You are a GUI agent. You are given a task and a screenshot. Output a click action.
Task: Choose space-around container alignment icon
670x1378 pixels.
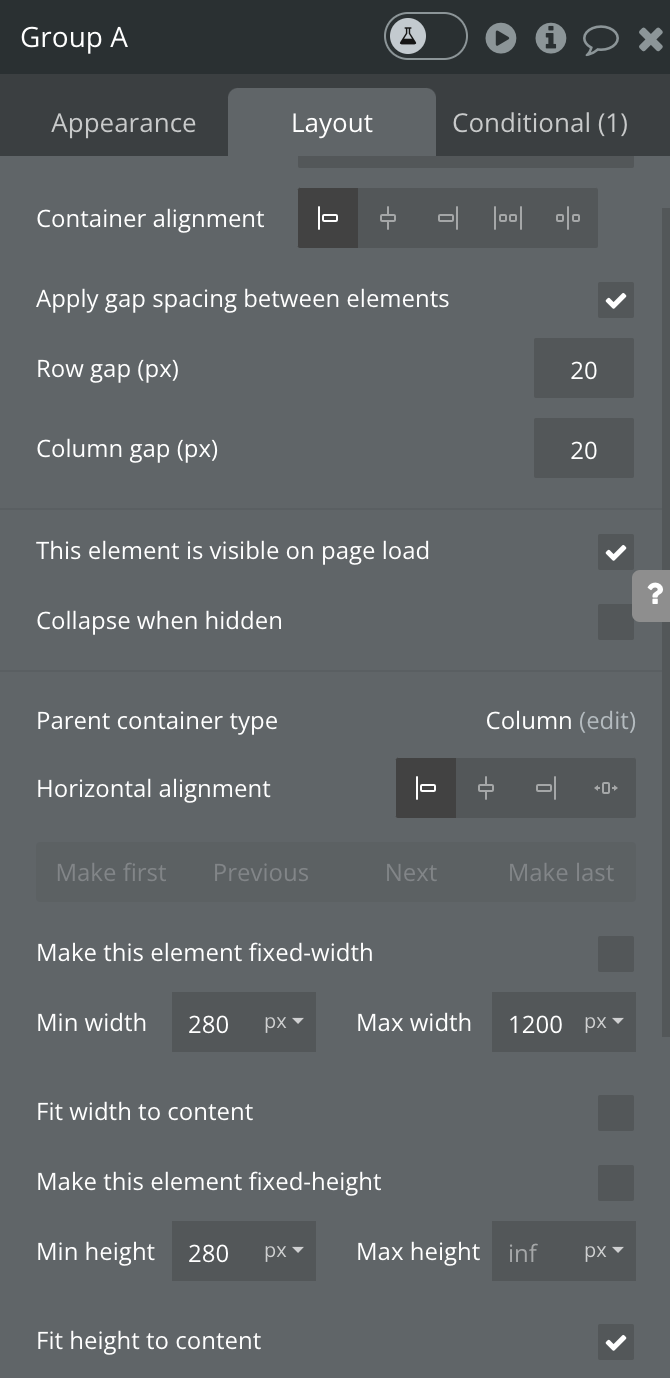tap(568, 218)
